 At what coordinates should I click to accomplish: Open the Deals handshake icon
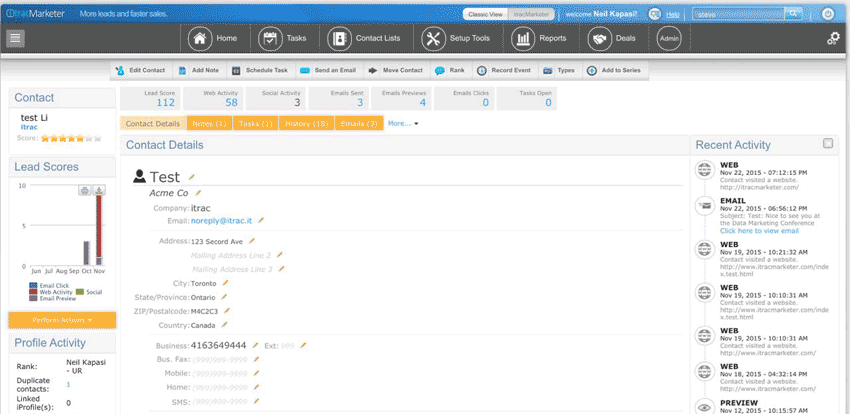pyautogui.click(x=600, y=38)
